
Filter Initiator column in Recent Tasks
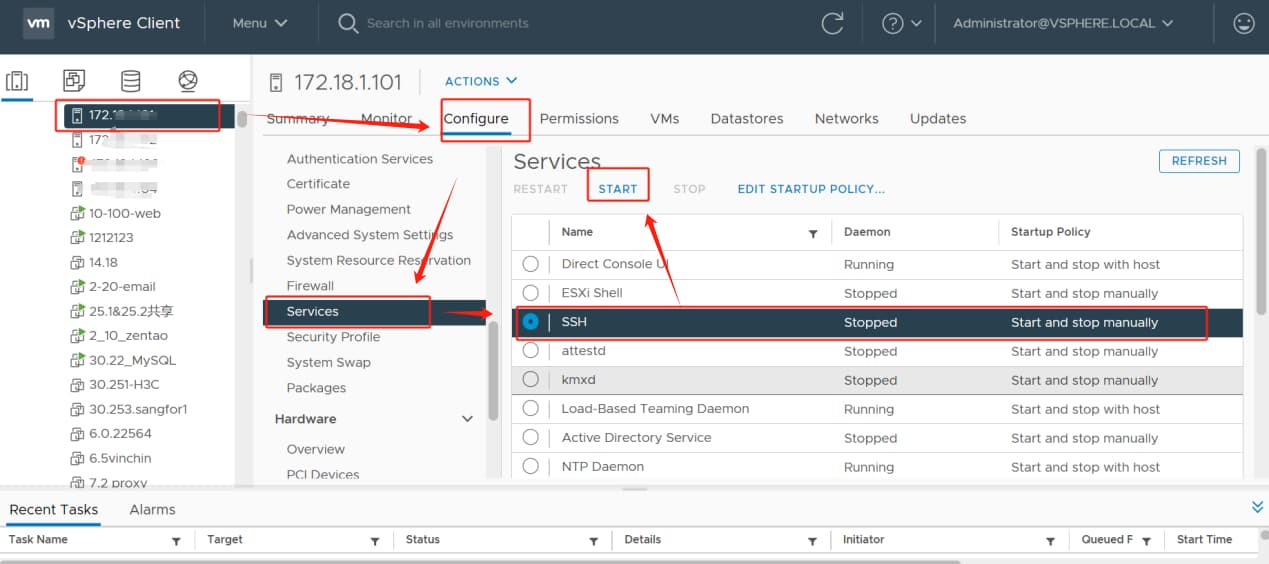pyautogui.click(x=1050, y=541)
